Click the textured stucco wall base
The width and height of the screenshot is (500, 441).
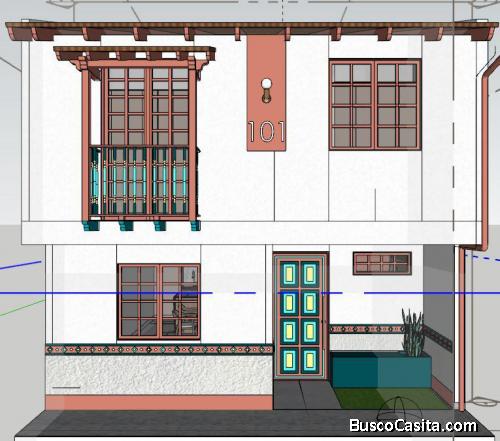pyautogui.click(x=159, y=375)
